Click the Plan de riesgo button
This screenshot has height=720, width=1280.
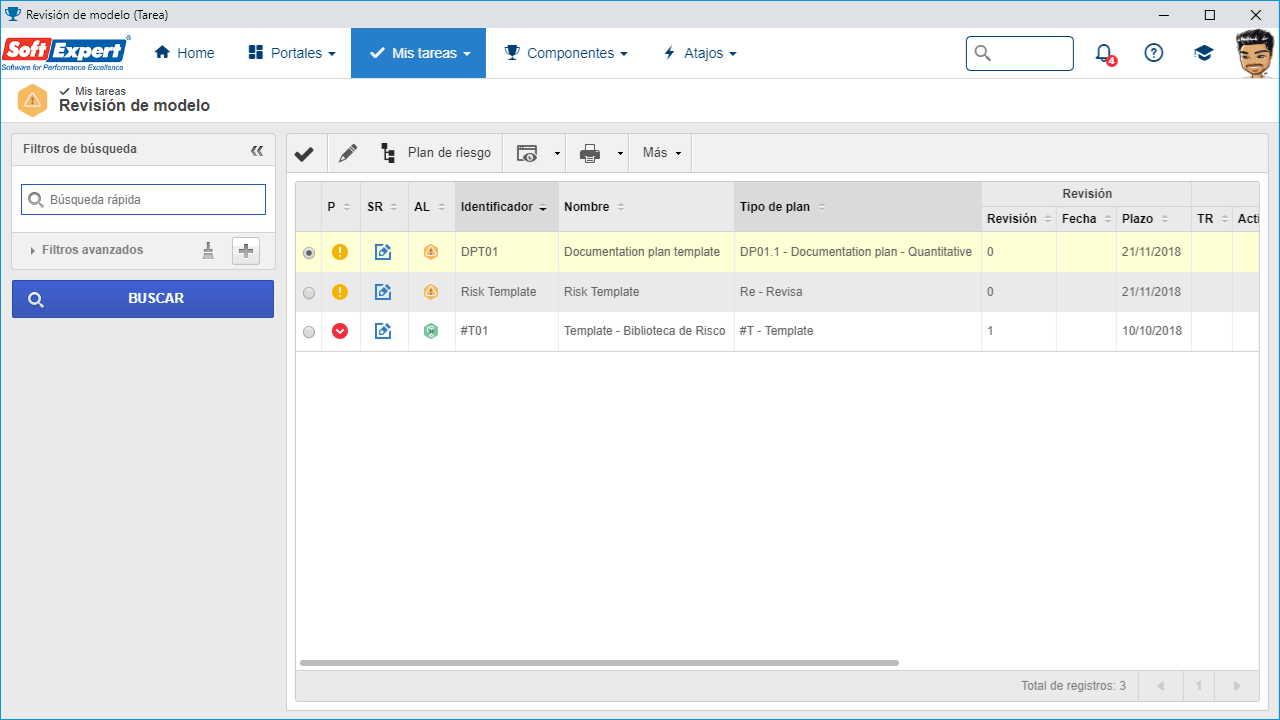(436, 153)
